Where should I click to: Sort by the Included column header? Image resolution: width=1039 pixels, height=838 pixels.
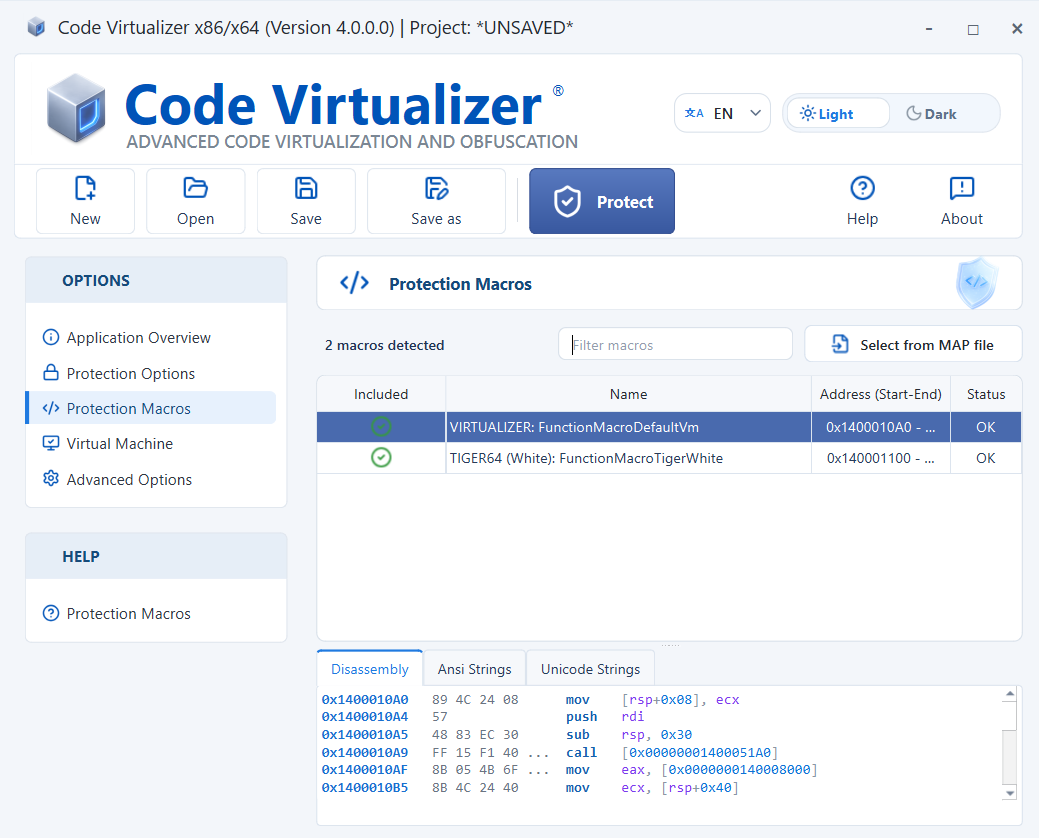381,394
